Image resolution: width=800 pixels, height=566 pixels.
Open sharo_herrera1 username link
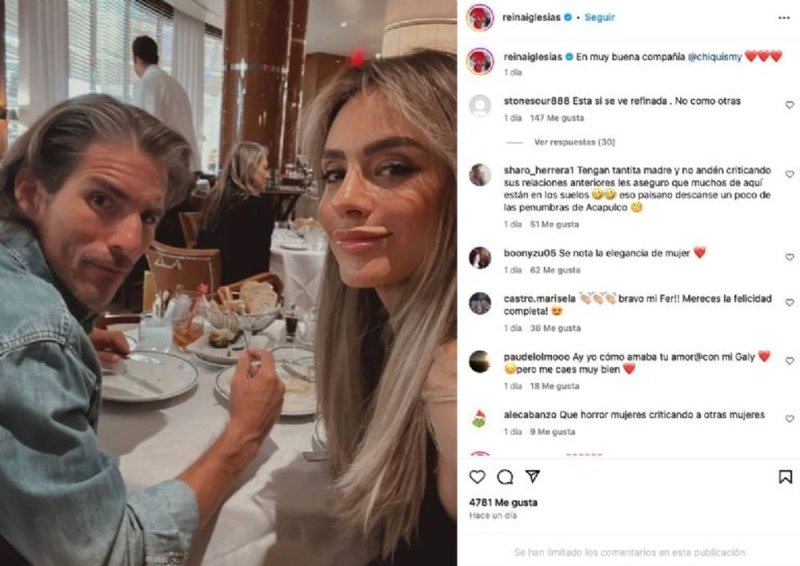pyautogui.click(x=538, y=170)
